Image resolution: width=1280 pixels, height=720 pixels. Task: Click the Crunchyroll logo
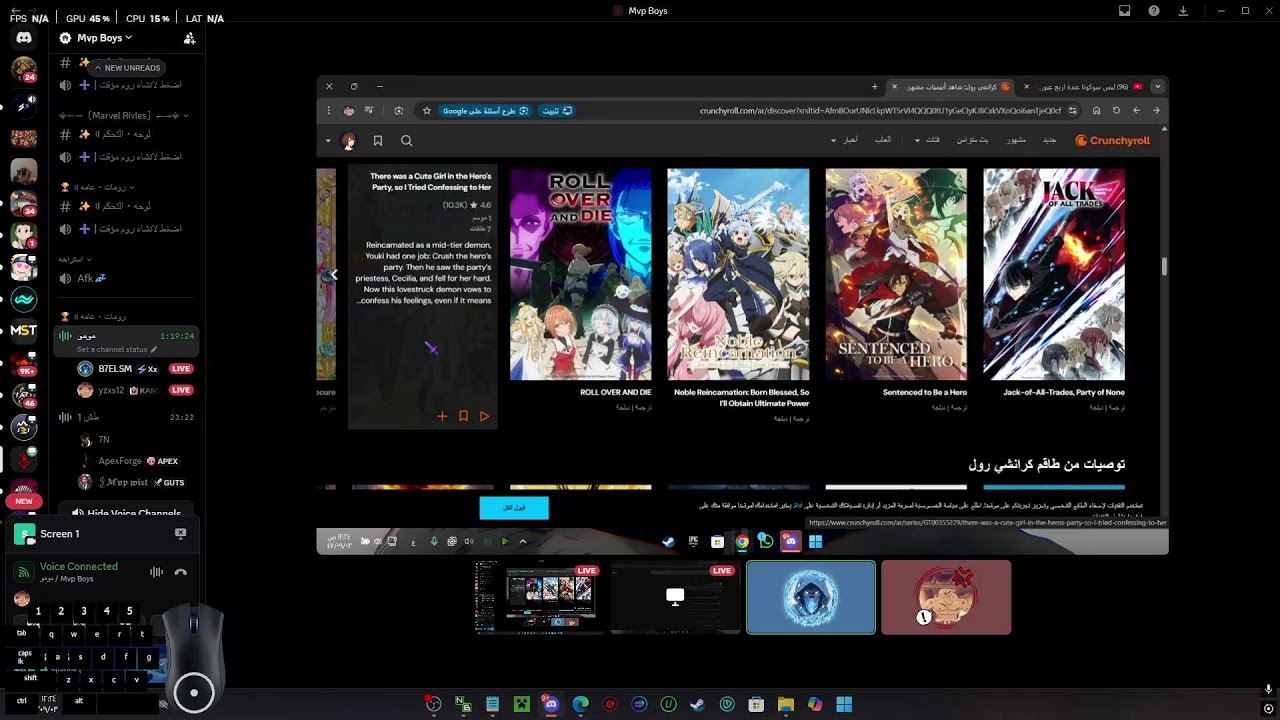coord(1113,141)
